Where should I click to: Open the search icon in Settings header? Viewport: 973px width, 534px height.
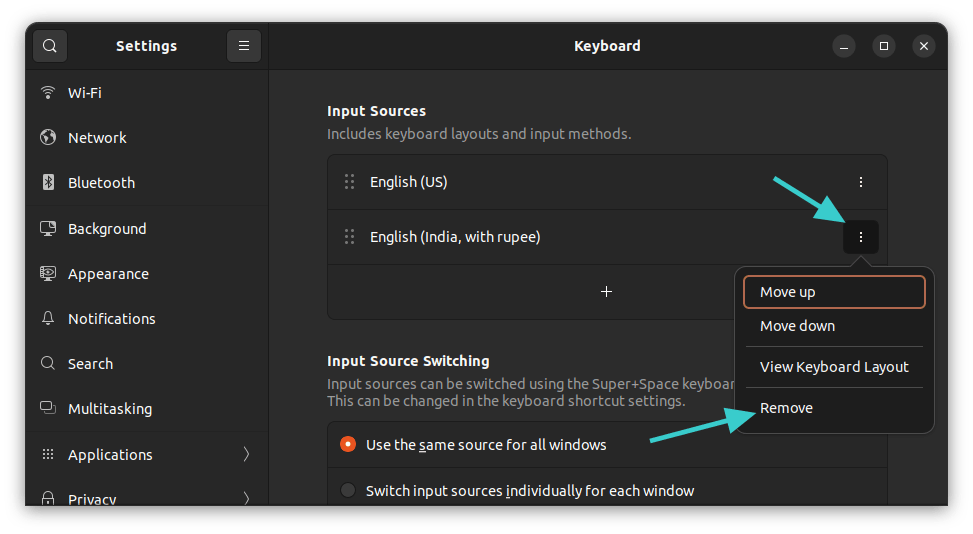pyautogui.click(x=49, y=46)
